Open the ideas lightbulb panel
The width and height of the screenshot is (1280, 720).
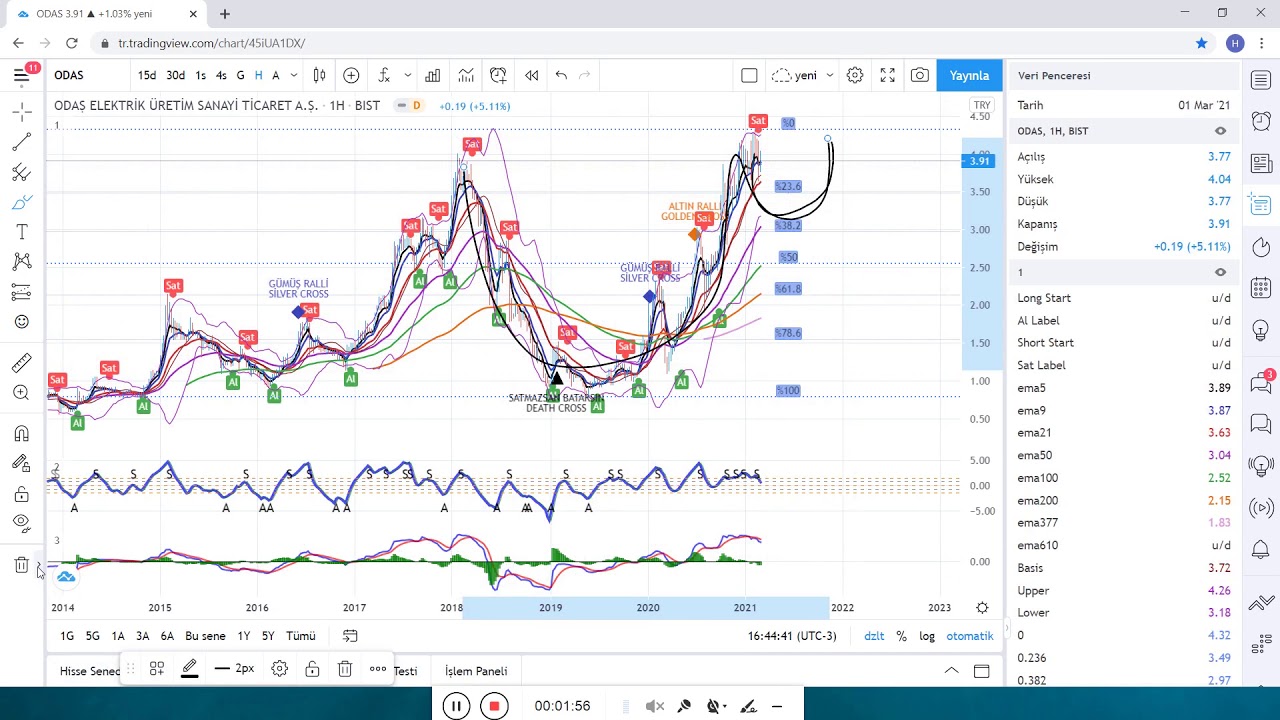pyautogui.click(x=1260, y=330)
